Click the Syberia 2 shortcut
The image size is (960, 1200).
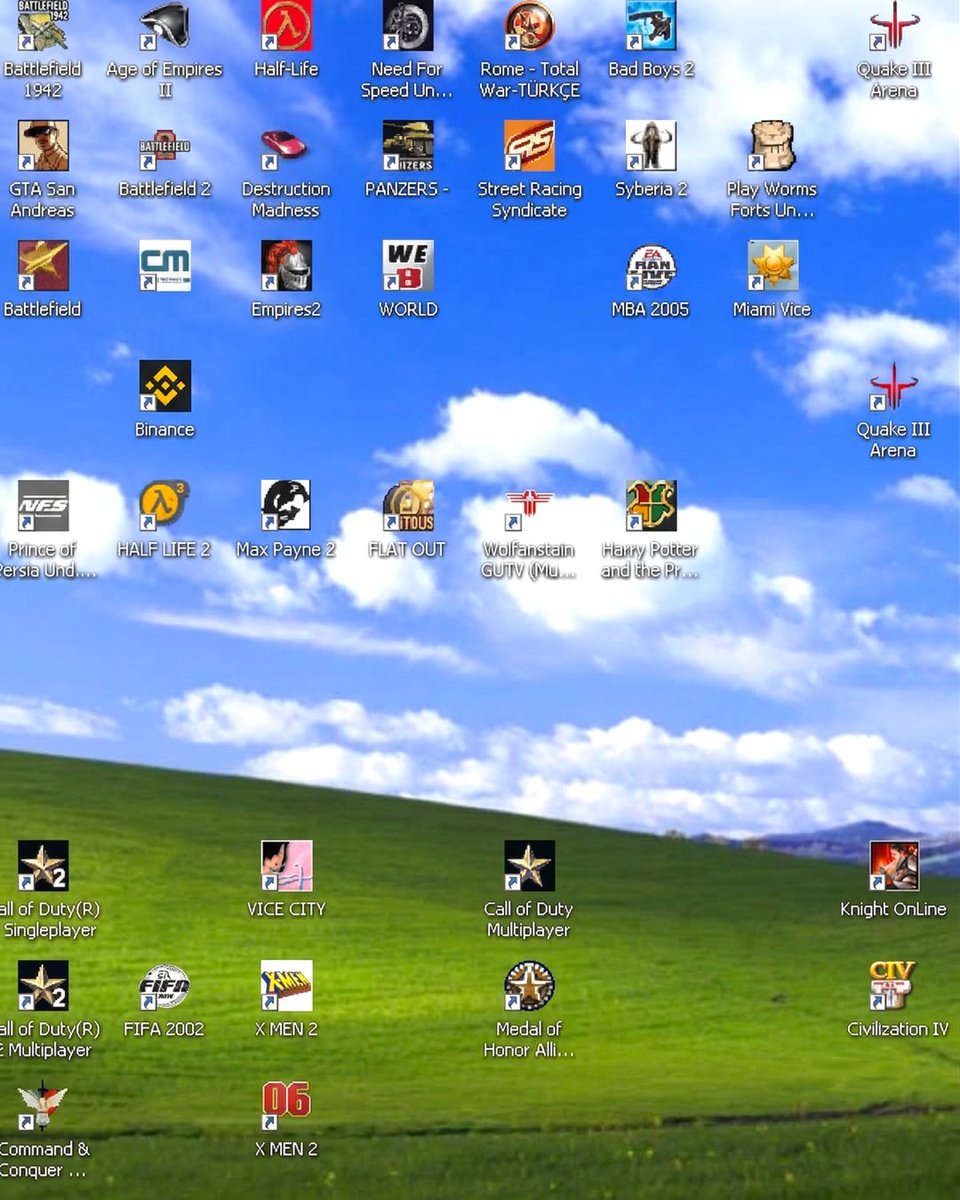pyautogui.click(x=651, y=146)
